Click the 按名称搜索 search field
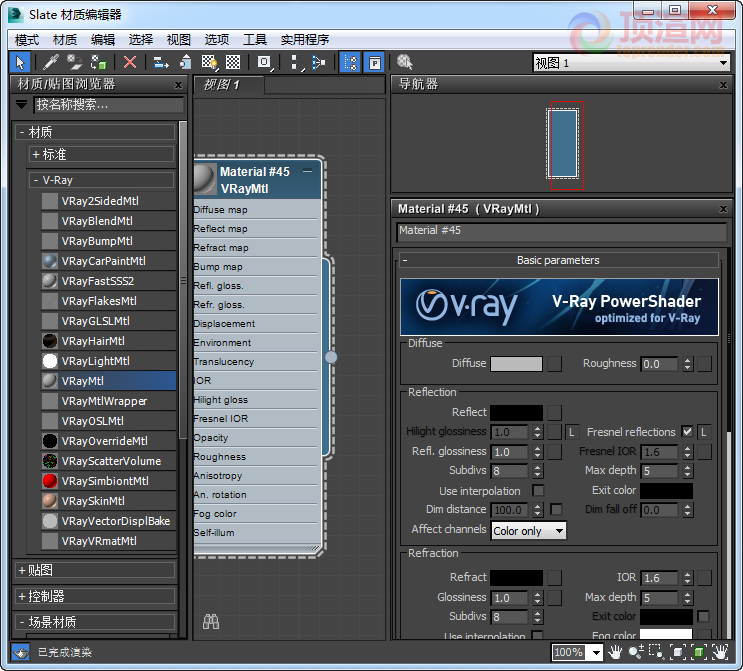Screen dimensions: 743x671 click(109, 104)
